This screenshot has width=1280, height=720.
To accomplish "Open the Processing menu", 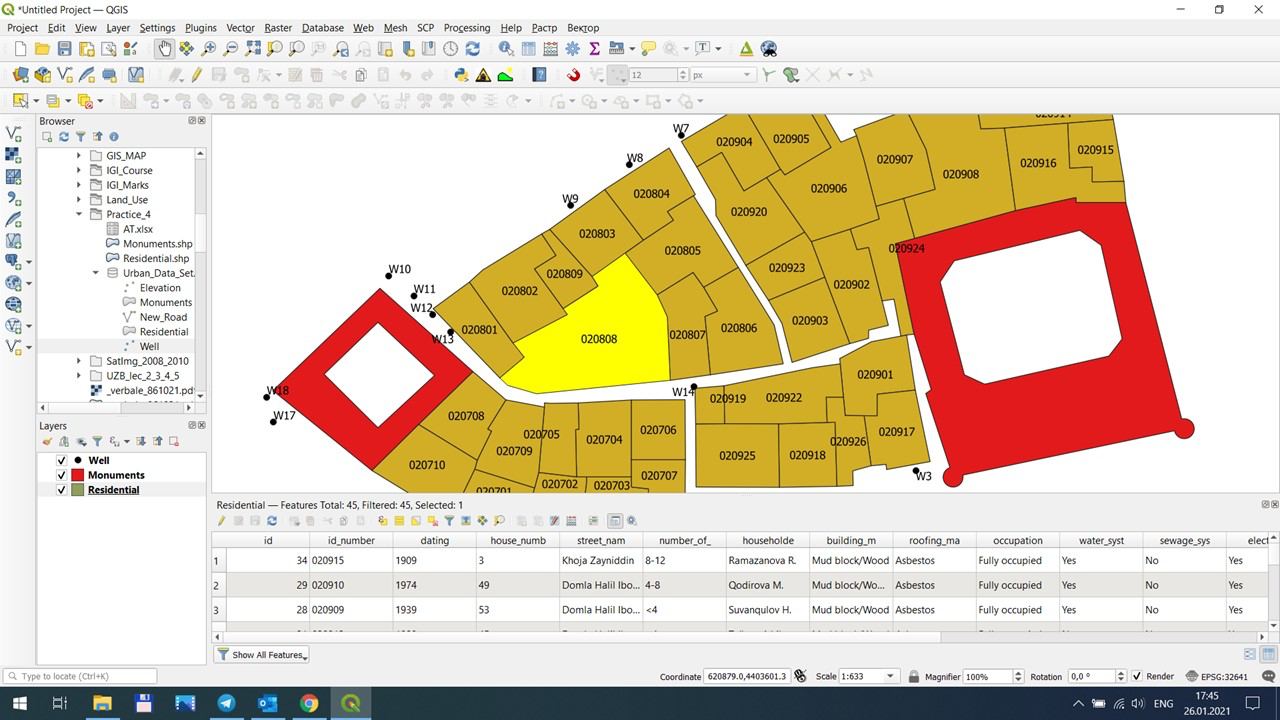I will [x=467, y=28].
